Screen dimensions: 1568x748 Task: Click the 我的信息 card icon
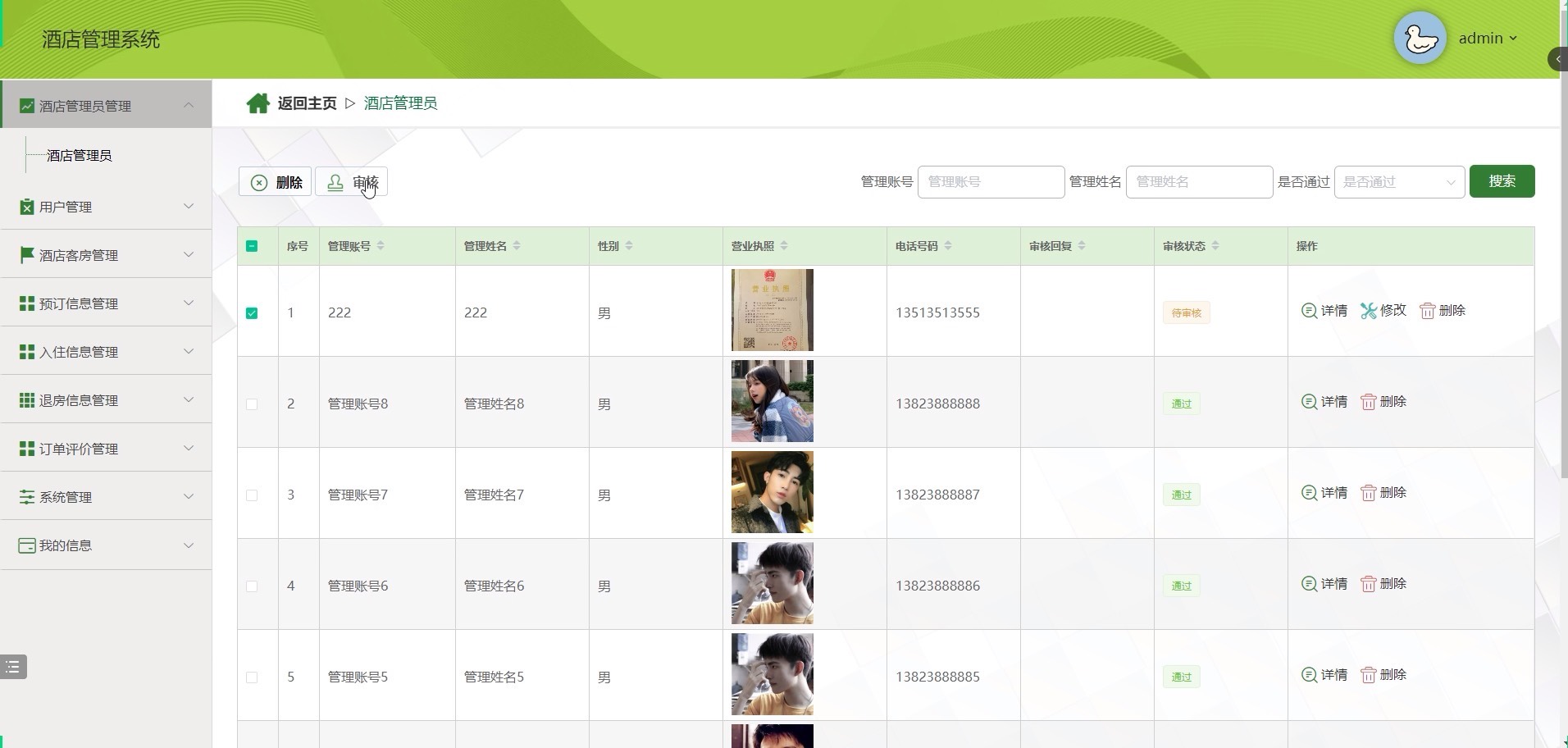(x=27, y=545)
